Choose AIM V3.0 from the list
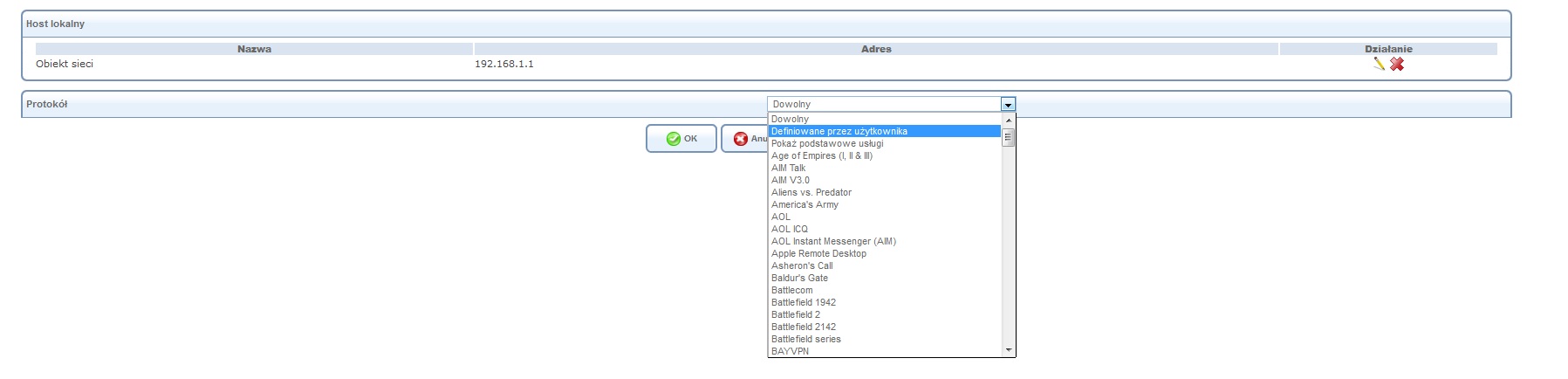 click(885, 180)
